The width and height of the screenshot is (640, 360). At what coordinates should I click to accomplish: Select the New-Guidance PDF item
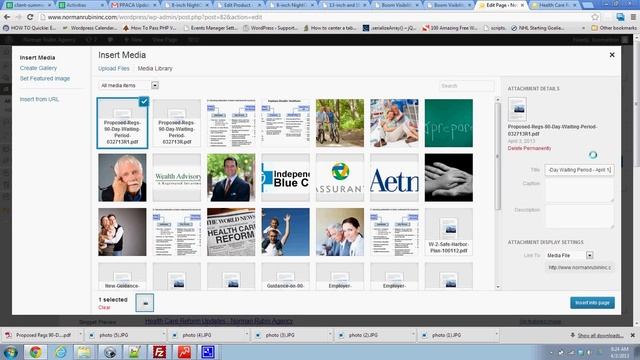[x=122, y=276]
